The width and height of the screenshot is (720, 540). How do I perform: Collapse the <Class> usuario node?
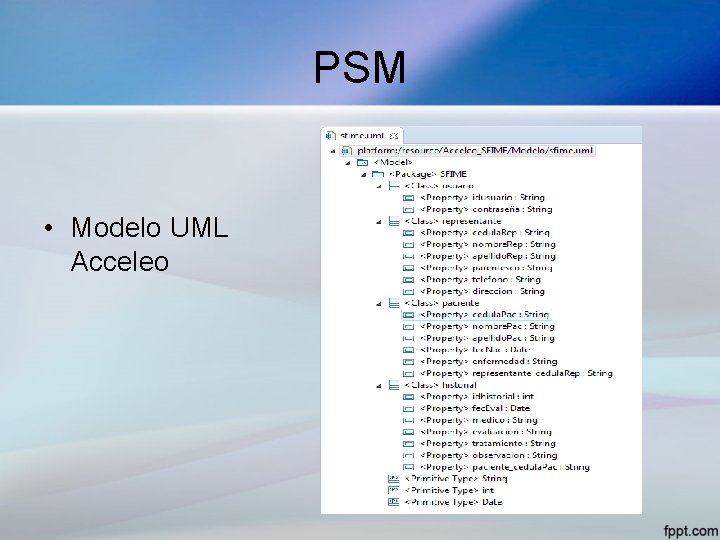379,186
